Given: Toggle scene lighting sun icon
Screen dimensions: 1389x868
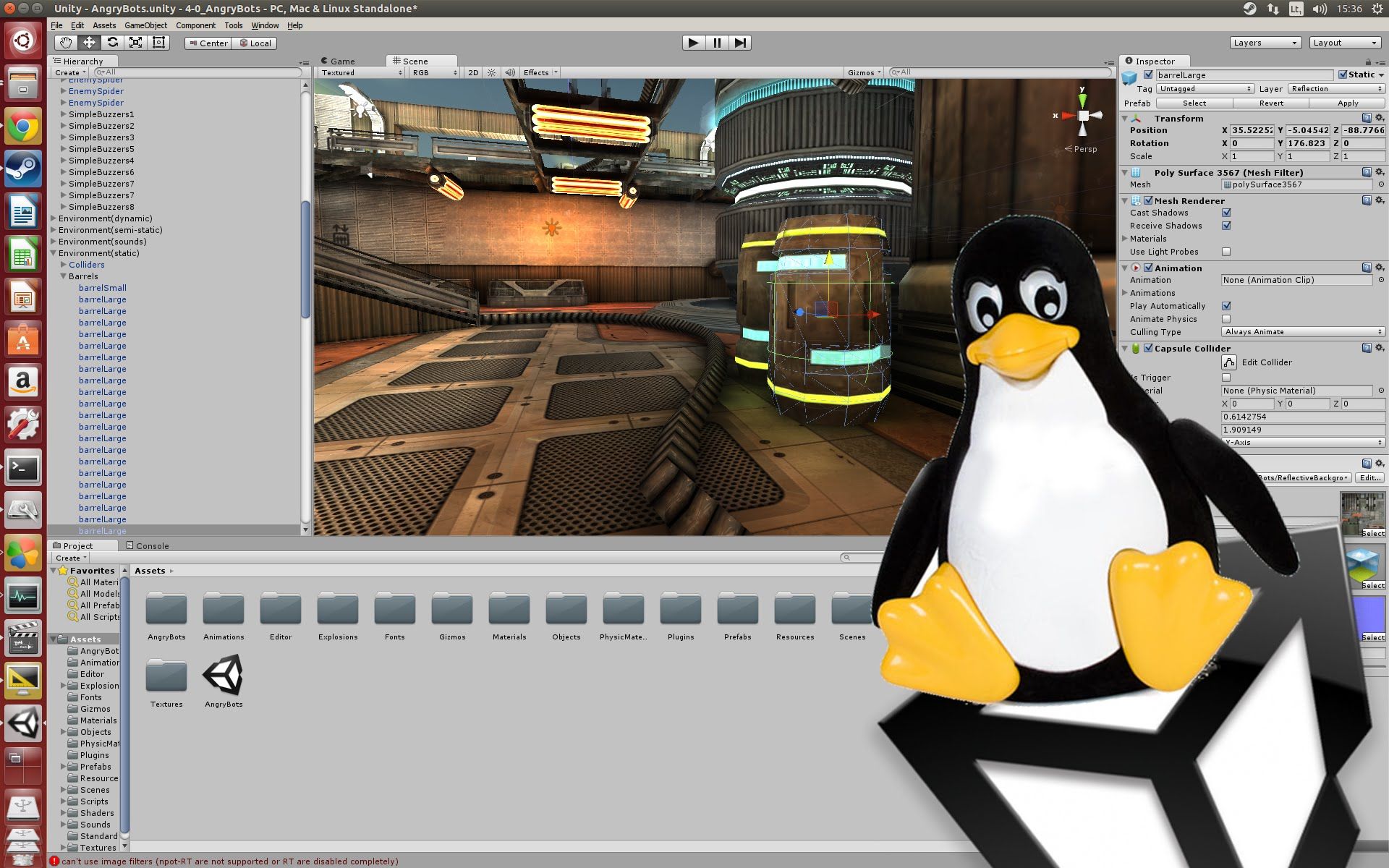Looking at the screenshot, I should pos(492,72).
